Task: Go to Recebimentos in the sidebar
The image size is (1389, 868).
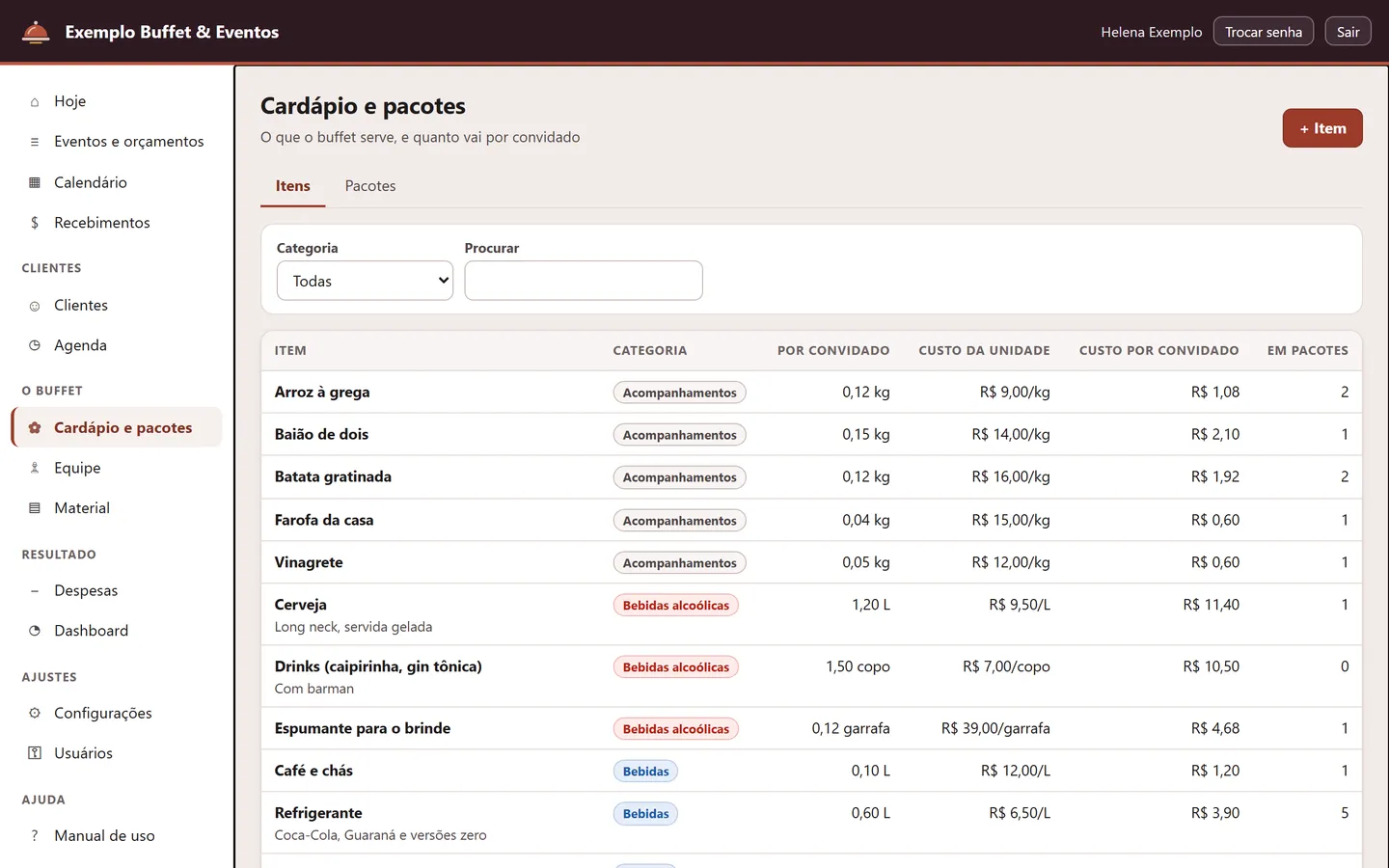Action: (117, 223)
